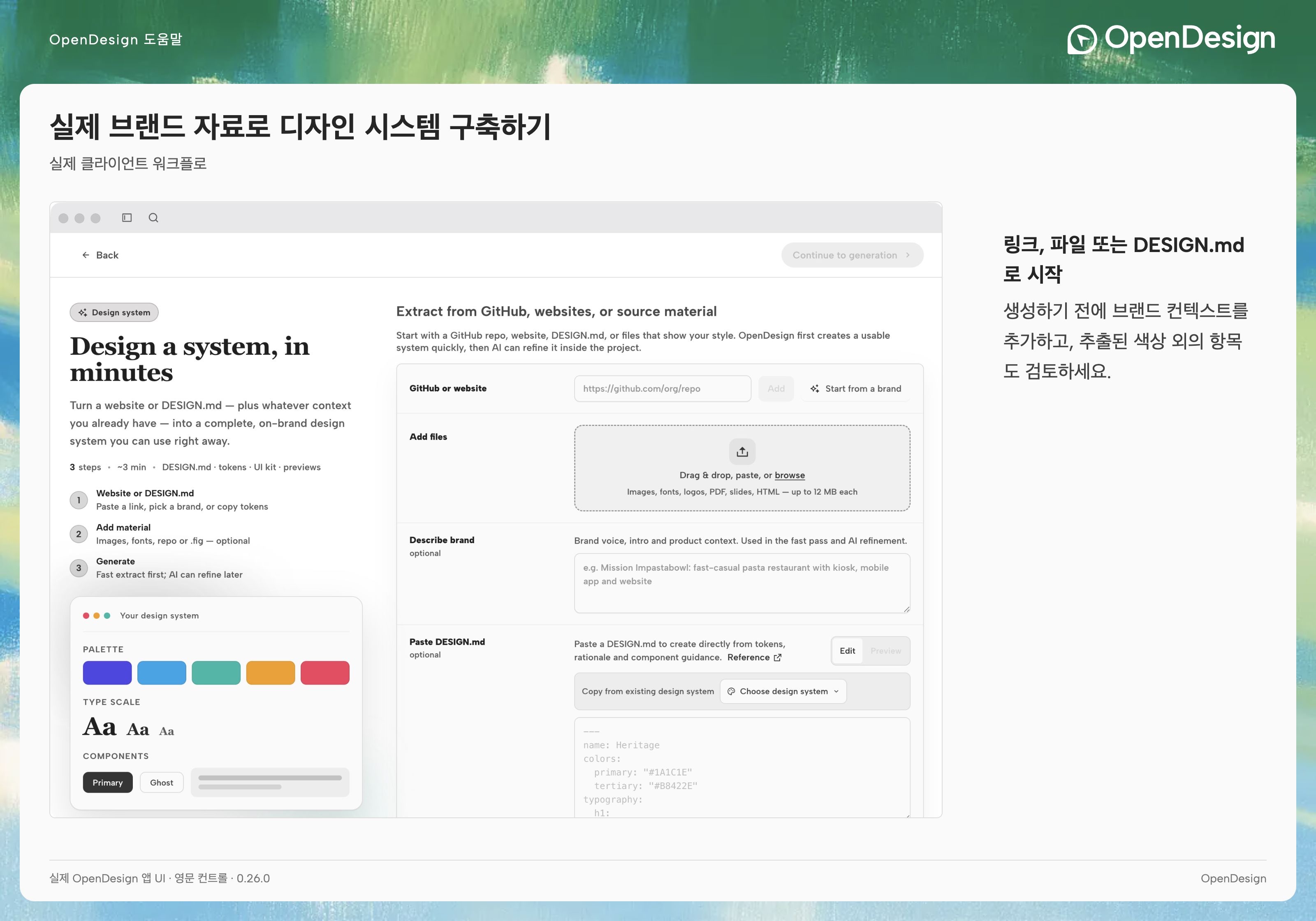1316x921 pixels.
Task: Click step 3 number badge
Action: (79, 568)
